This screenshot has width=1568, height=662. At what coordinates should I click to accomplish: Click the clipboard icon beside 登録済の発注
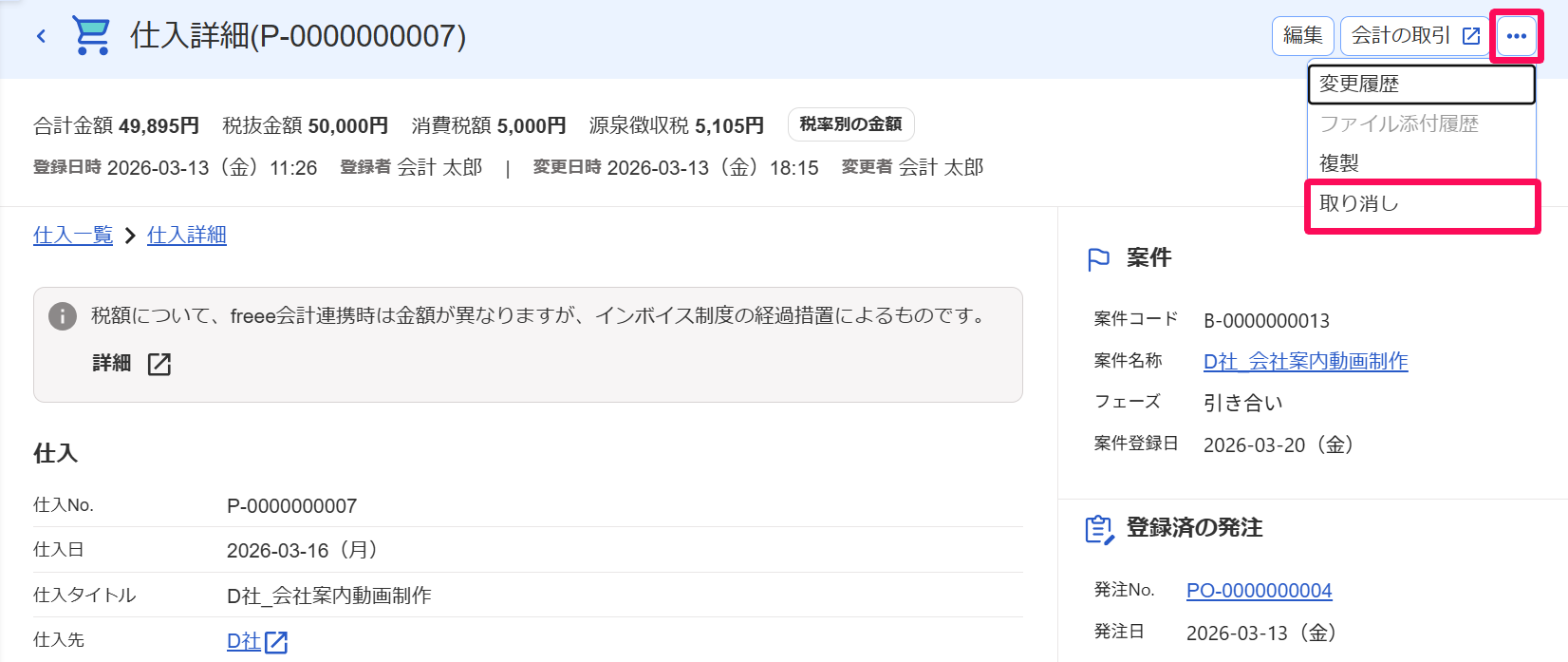click(x=1099, y=529)
